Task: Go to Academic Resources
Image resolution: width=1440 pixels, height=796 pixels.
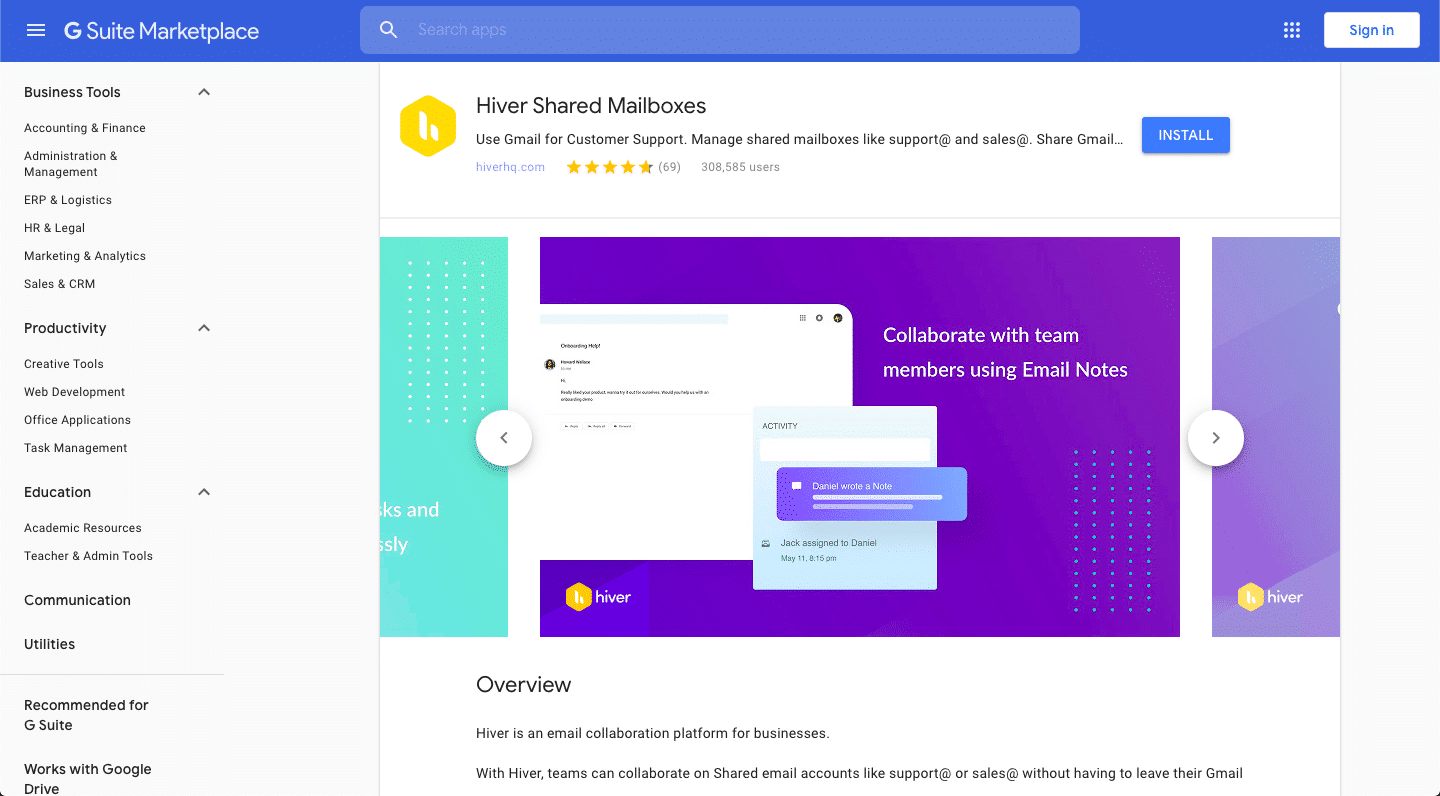Action: click(83, 528)
